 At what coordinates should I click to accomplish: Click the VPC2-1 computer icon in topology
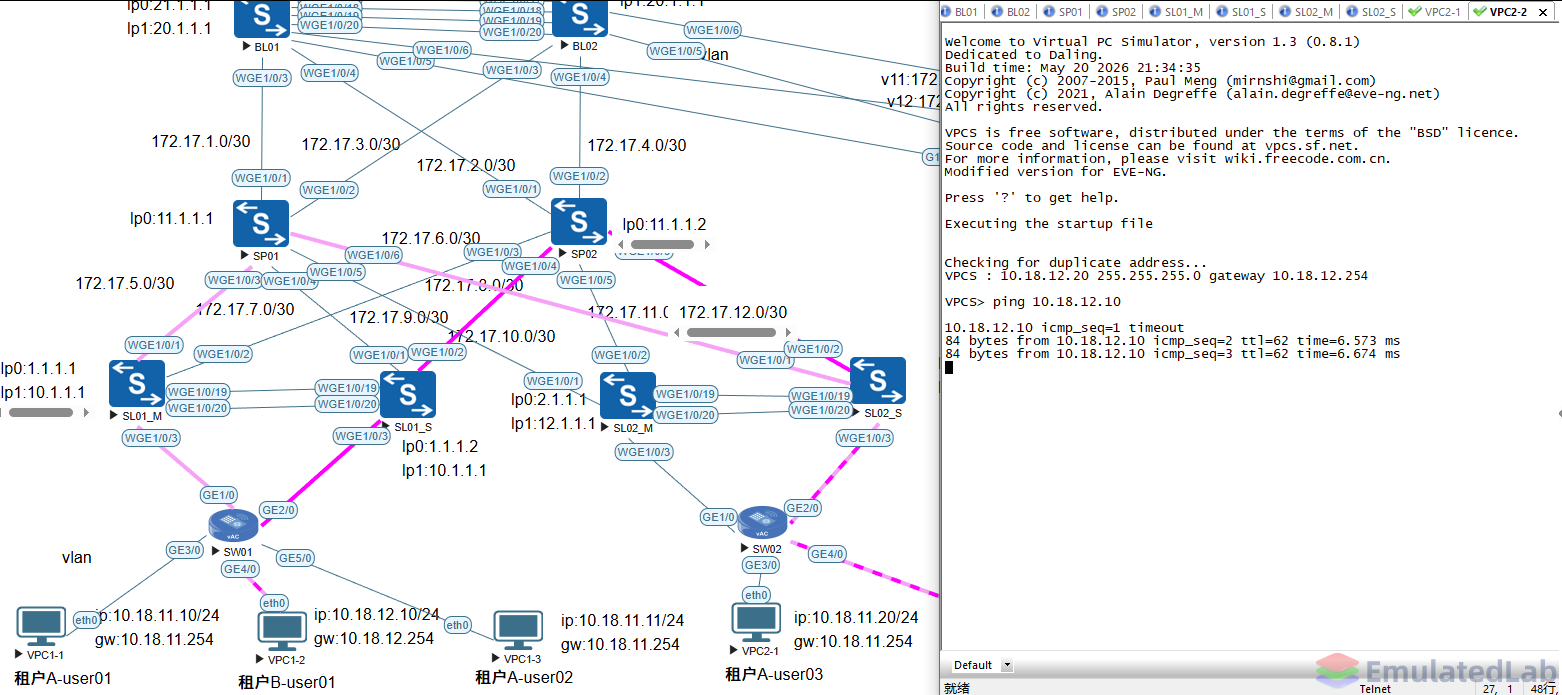click(756, 623)
